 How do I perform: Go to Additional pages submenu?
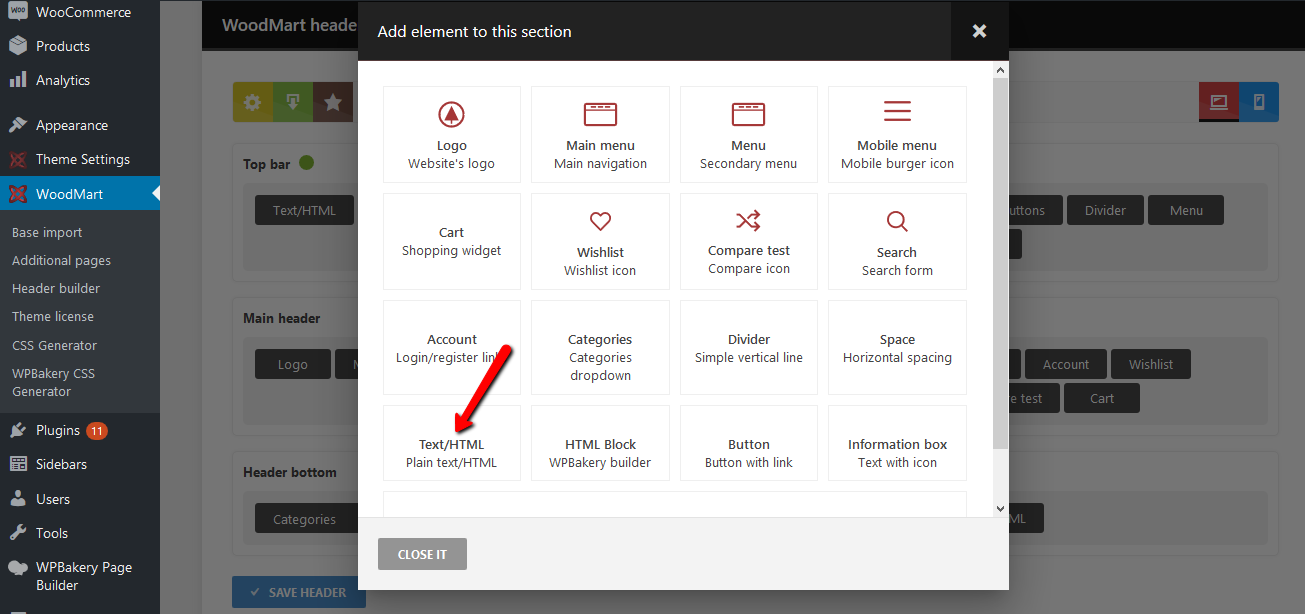61,260
